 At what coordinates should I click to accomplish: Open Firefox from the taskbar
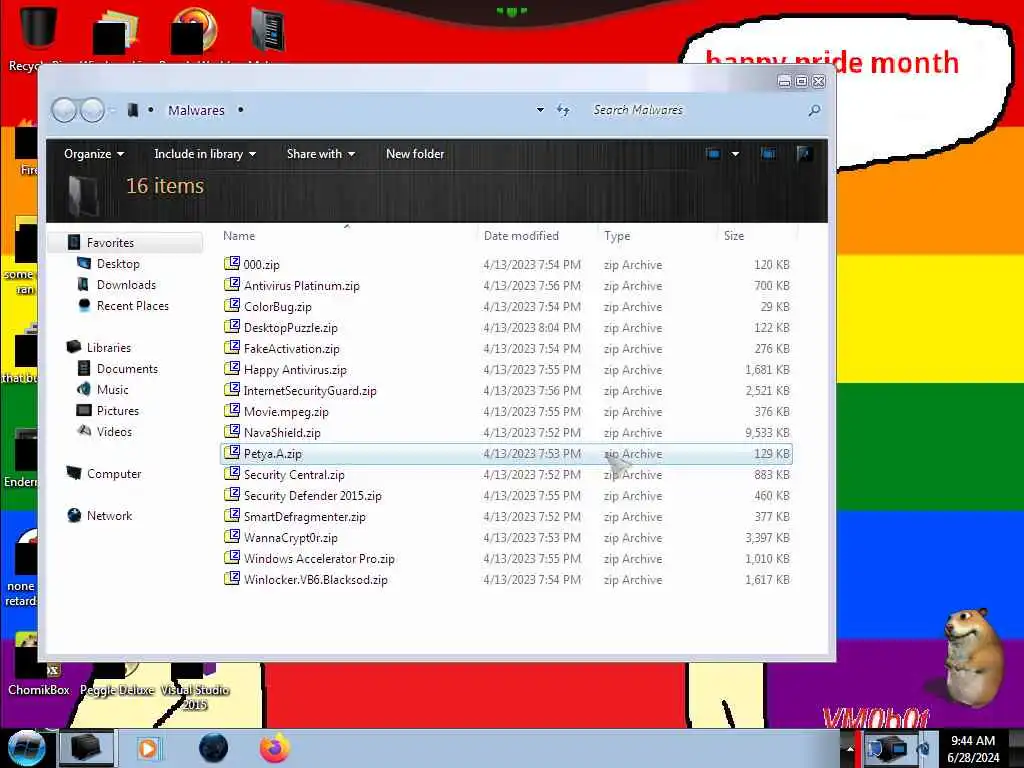click(275, 748)
